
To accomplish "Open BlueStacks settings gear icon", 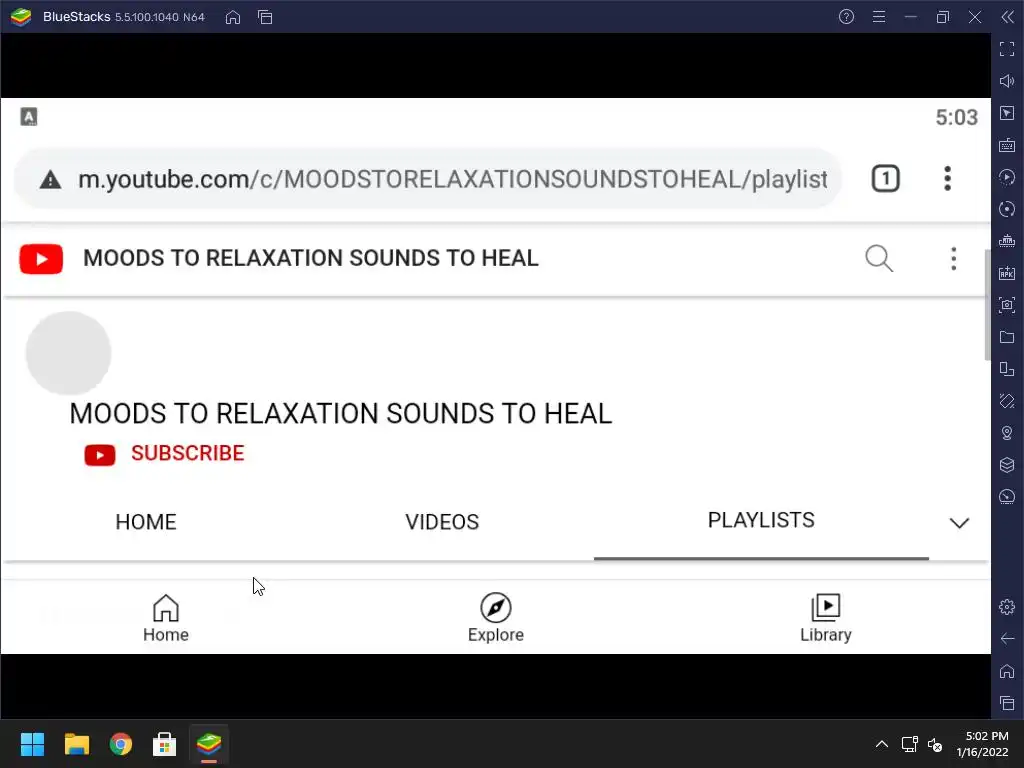I will tap(1007, 607).
